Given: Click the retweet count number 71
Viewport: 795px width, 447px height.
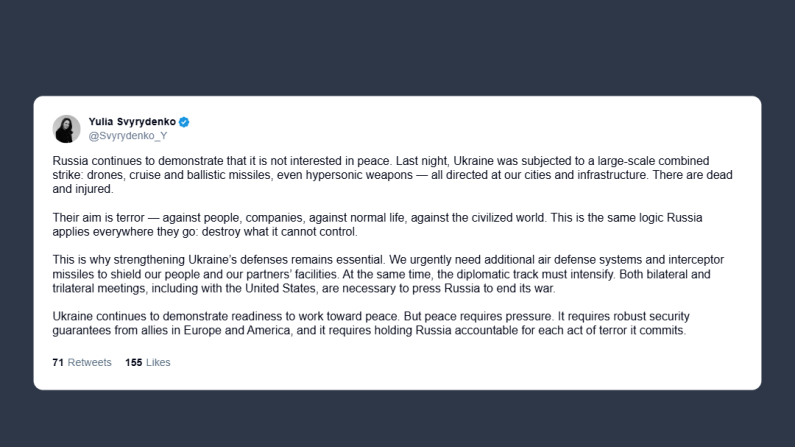Looking at the screenshot, I should click(x=58, y=362).
